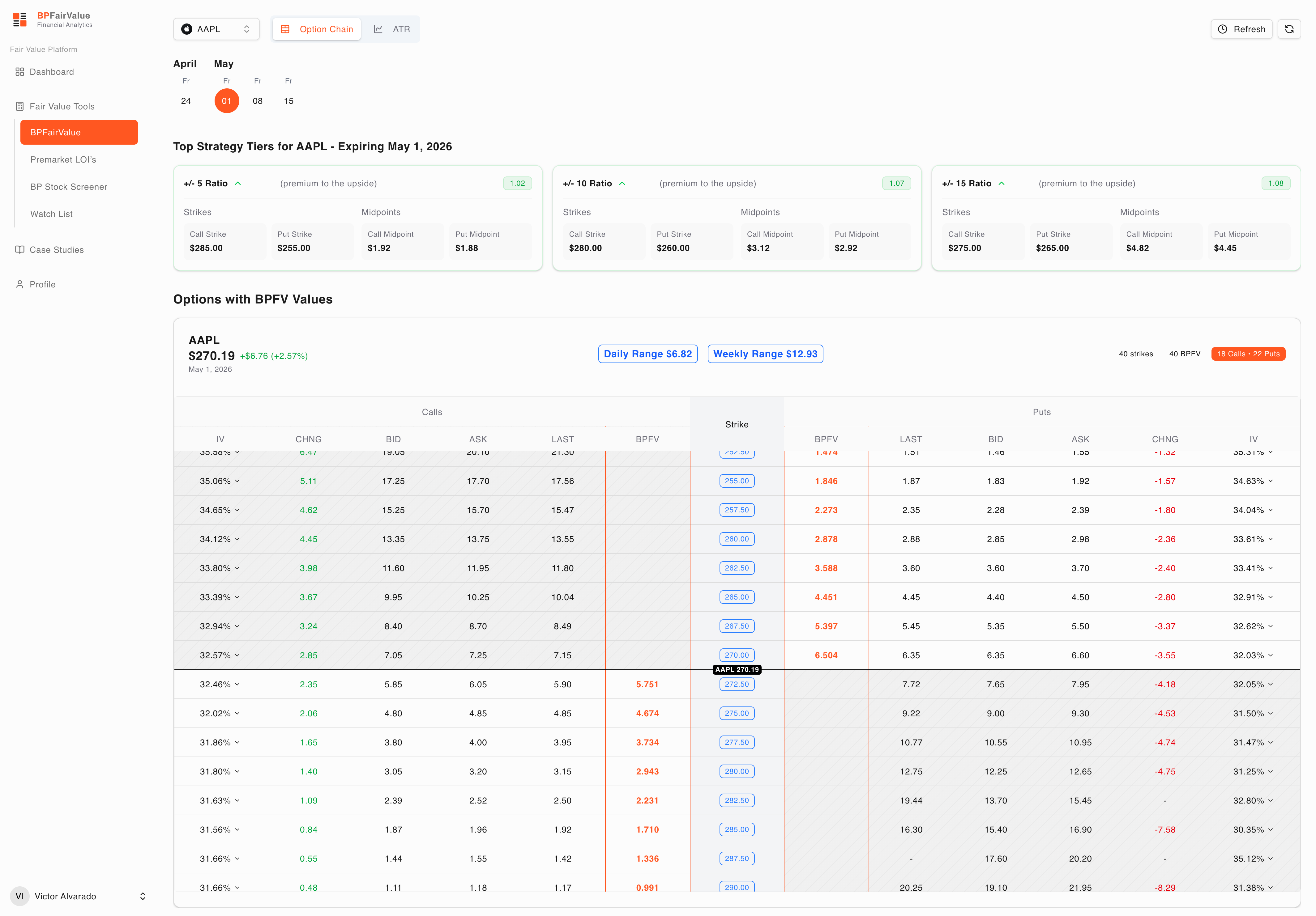Viewport: 1316px width, 916px height.
Task: Switch to the Option Chain tab
Action: point(317,29)
